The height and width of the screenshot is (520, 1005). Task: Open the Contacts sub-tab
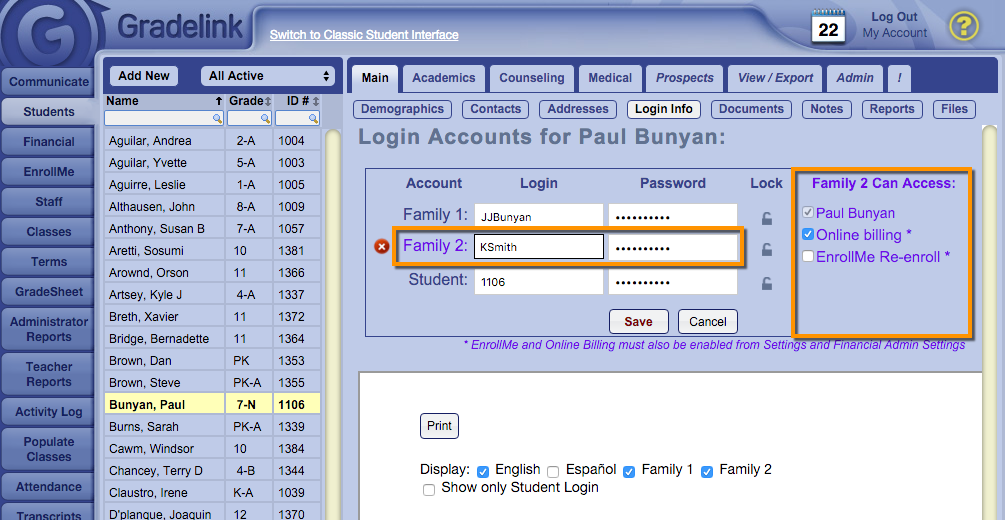pos(495,109)
